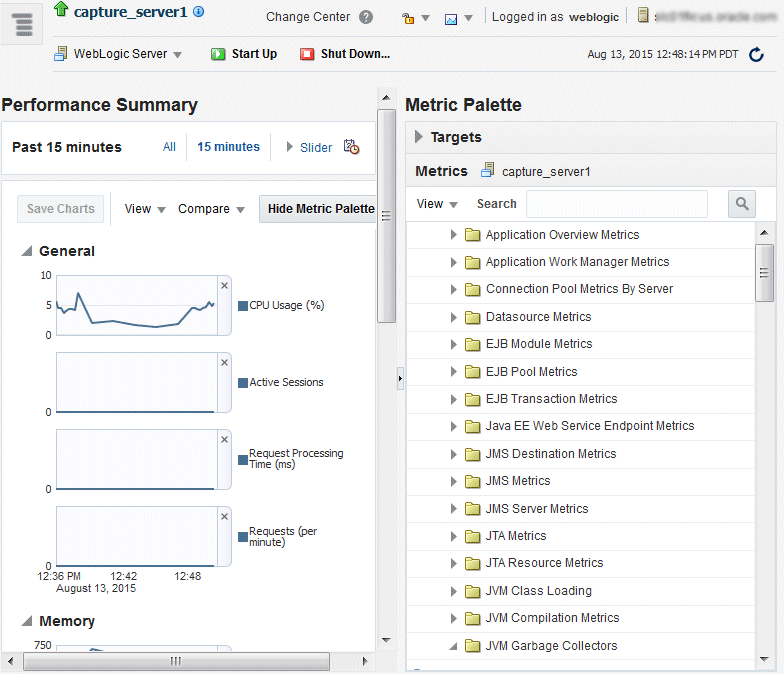Screen dimensions: 784x674
Task: Click the server icon beside Metrics capture_server1
Action: (488, 170)
